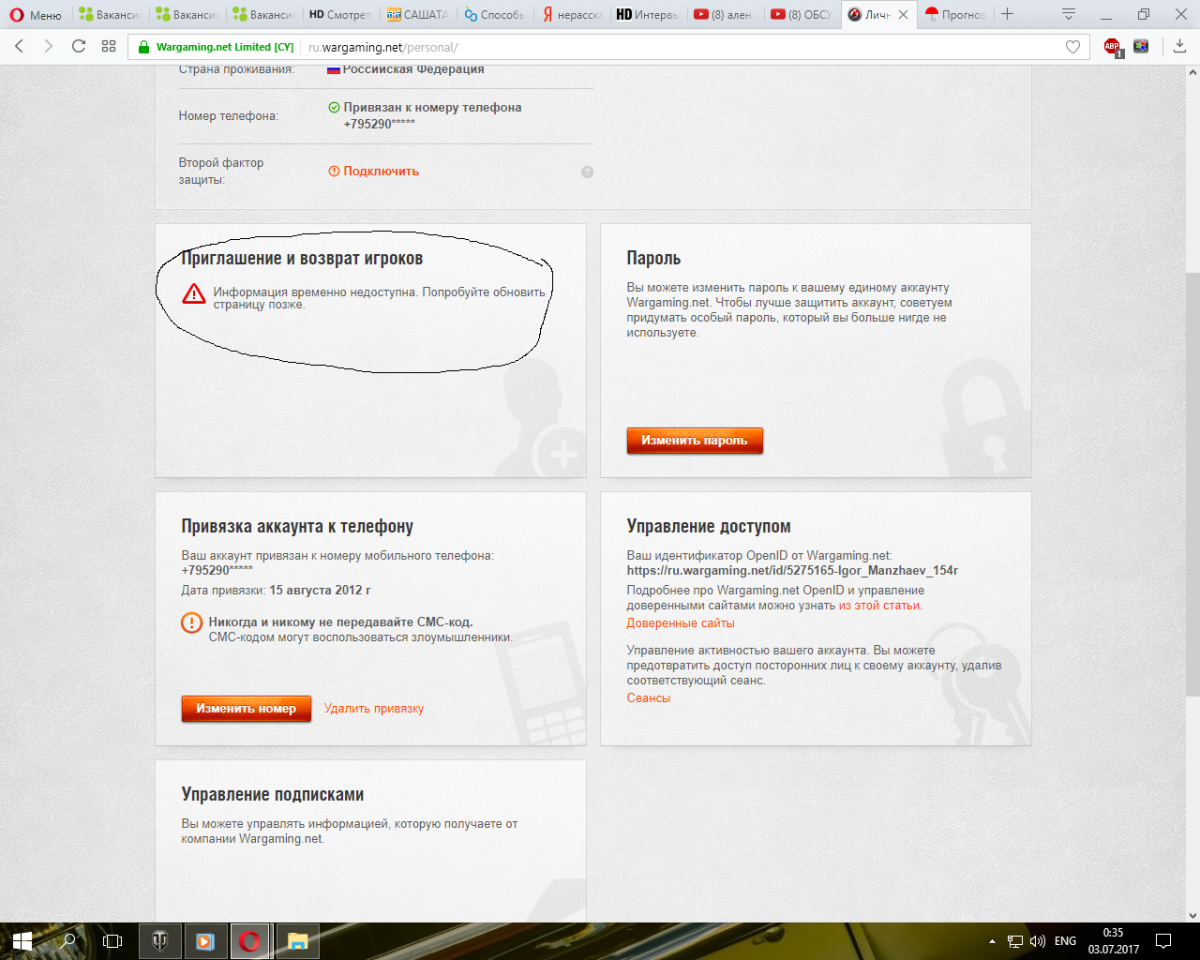Open a new tab with plus button
The height and width of the screenshot is (960, 1200).
tap(1006, 14)
